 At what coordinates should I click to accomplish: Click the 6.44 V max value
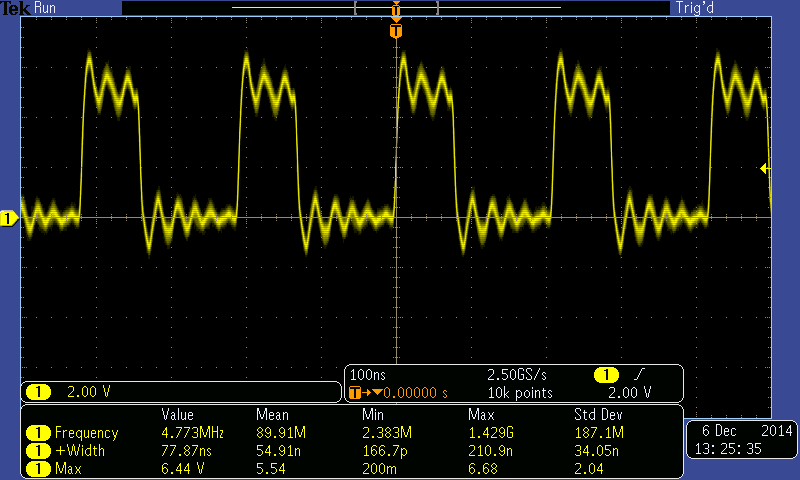pyautogui.click(x=182, y=469)
